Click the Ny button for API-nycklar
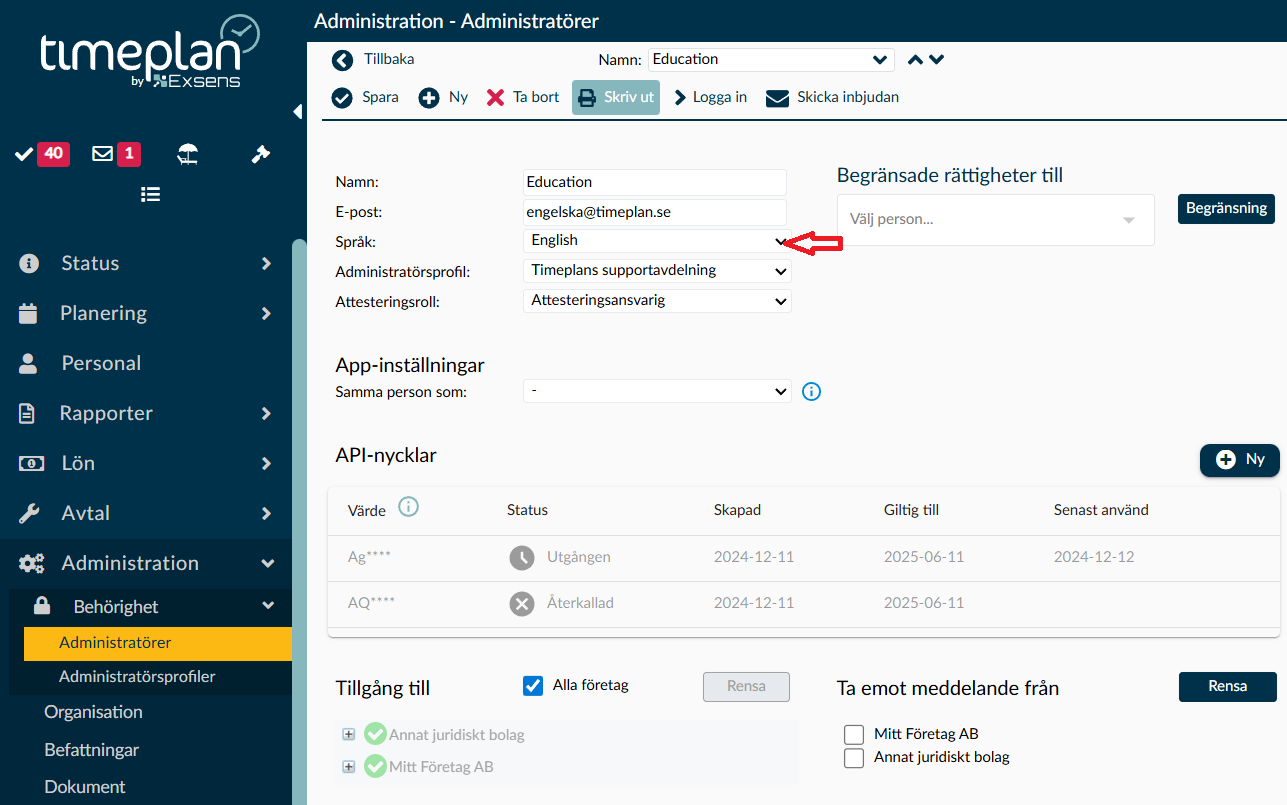Viewport: 1287px width, 805px height. (1240, 460)
